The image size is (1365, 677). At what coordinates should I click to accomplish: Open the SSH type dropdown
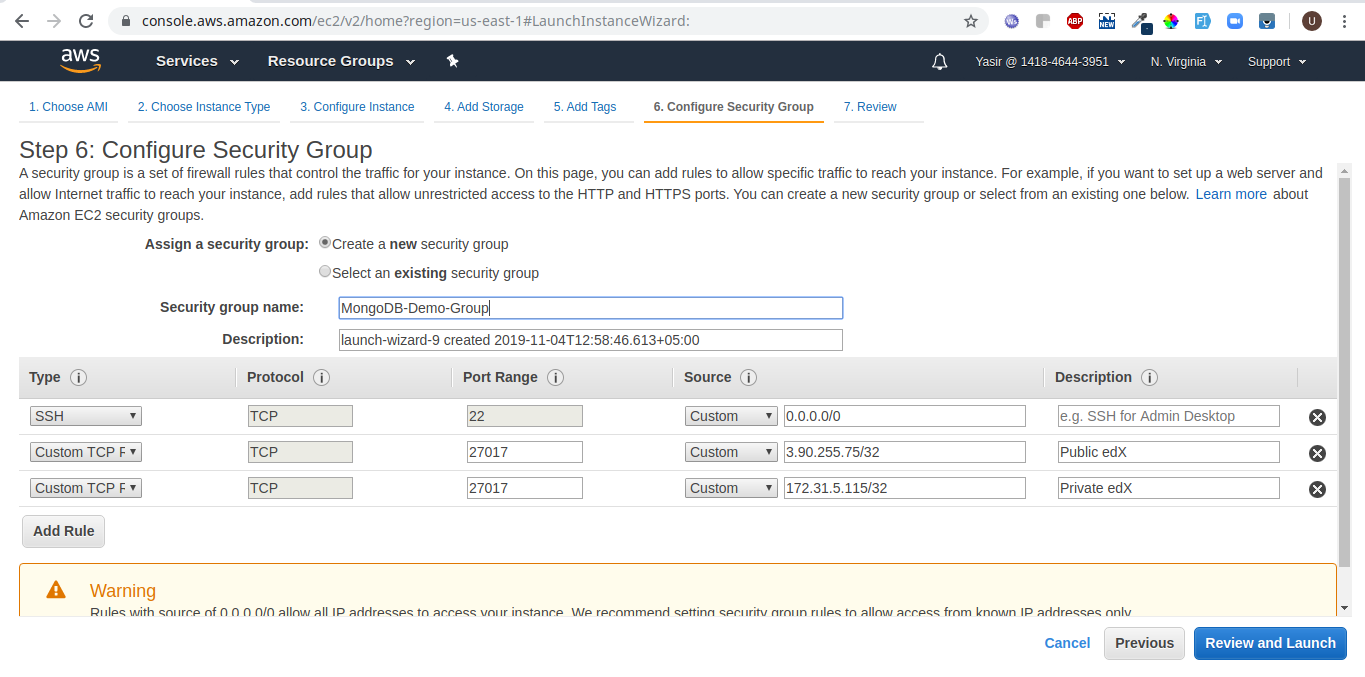86,416
